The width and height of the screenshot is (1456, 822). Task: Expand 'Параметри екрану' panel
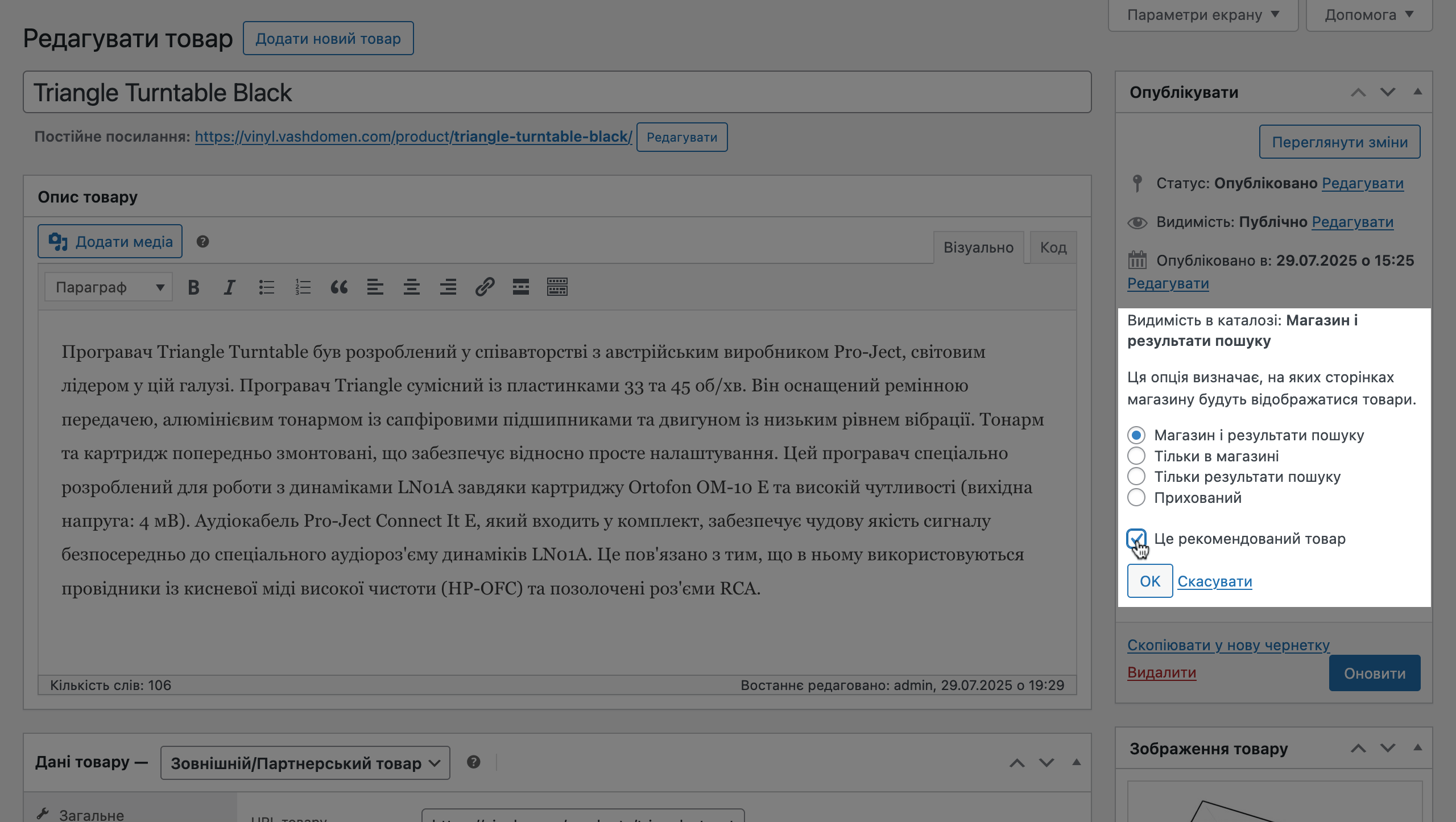pyautogui.click(x=1202, y=14)
